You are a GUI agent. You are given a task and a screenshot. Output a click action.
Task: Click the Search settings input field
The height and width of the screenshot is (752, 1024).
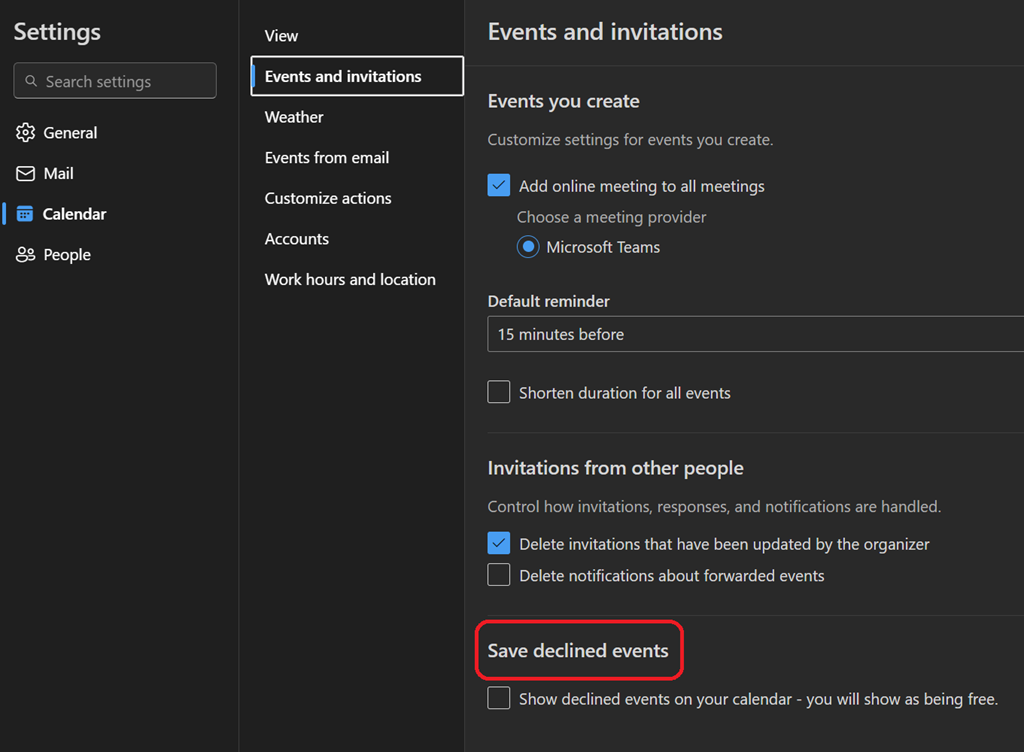click(125, 81)
